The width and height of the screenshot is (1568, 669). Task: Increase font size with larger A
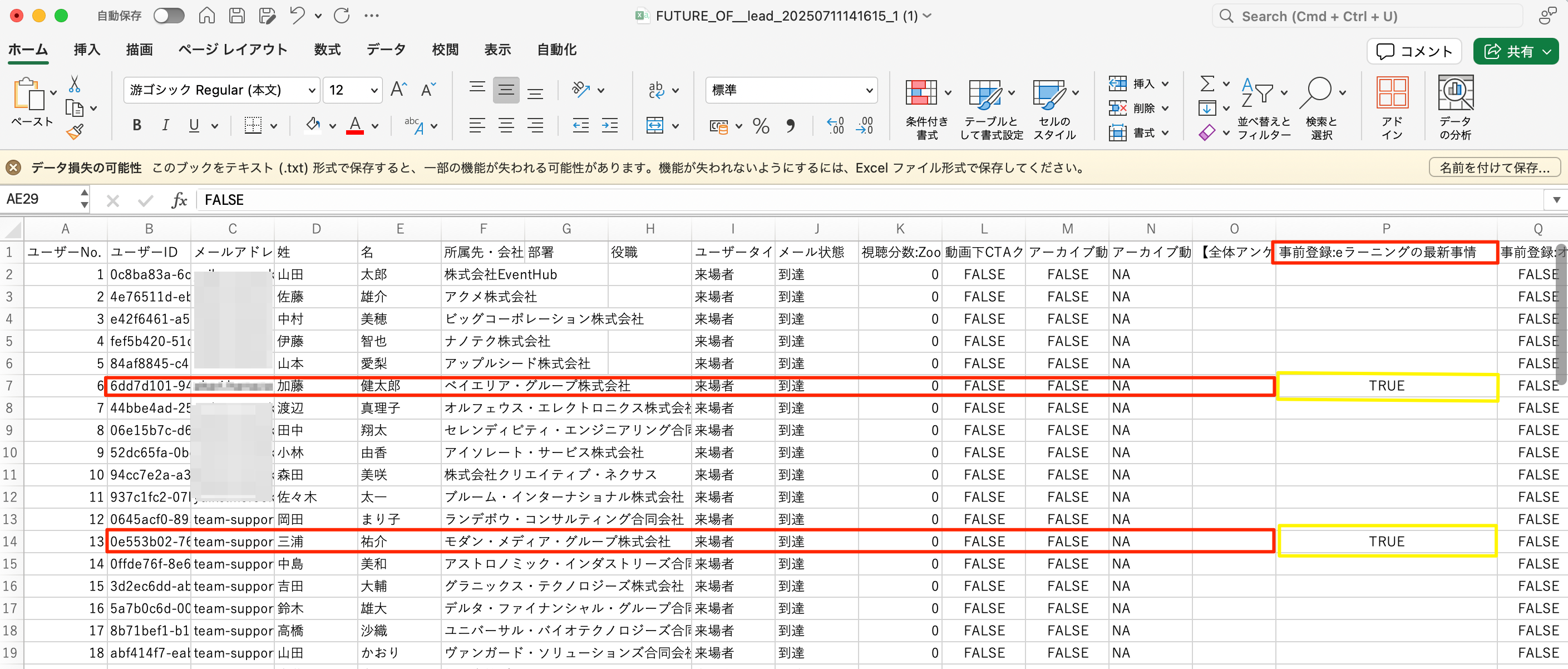(399, 90)
